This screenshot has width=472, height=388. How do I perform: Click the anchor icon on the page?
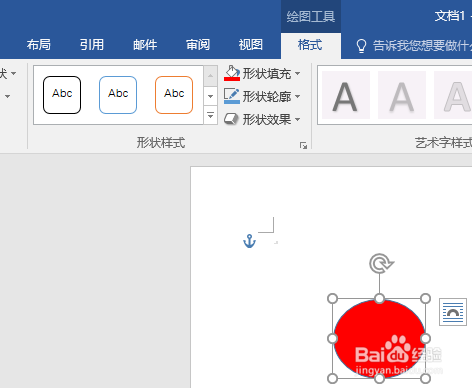pos(249,241)
